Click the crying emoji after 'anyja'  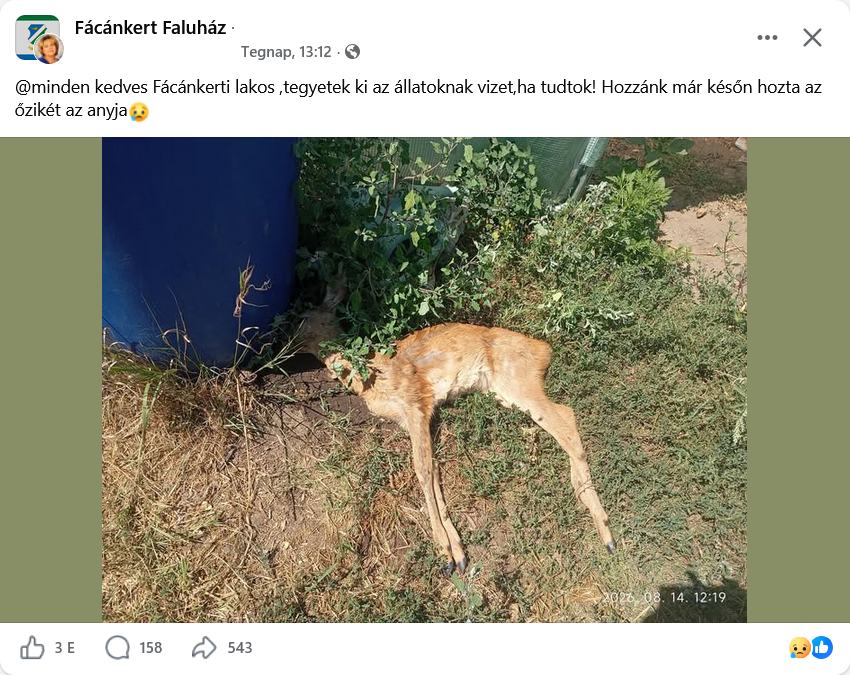(x=139, y=111)
